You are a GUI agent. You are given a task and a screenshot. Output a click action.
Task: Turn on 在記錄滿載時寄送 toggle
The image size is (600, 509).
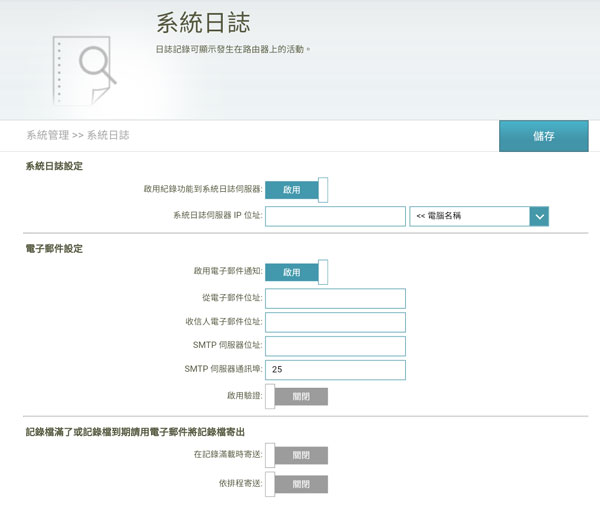point(296,456)
